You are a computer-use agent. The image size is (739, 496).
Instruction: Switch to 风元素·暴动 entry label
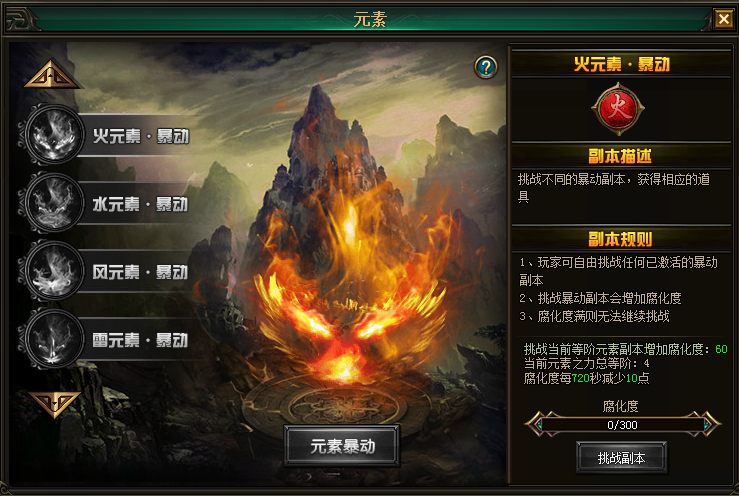coord(140,272)
